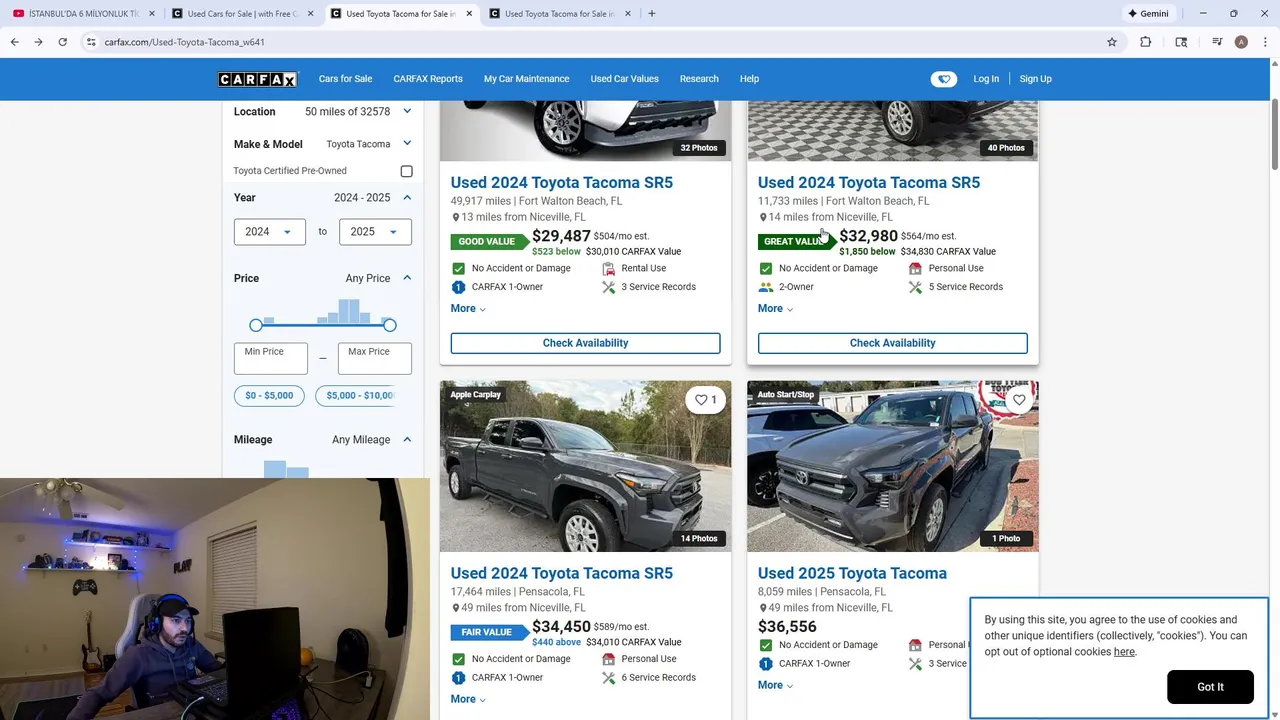Click the Max Price input field
This screenshot has height=720, width=1280.
(375, 358)
